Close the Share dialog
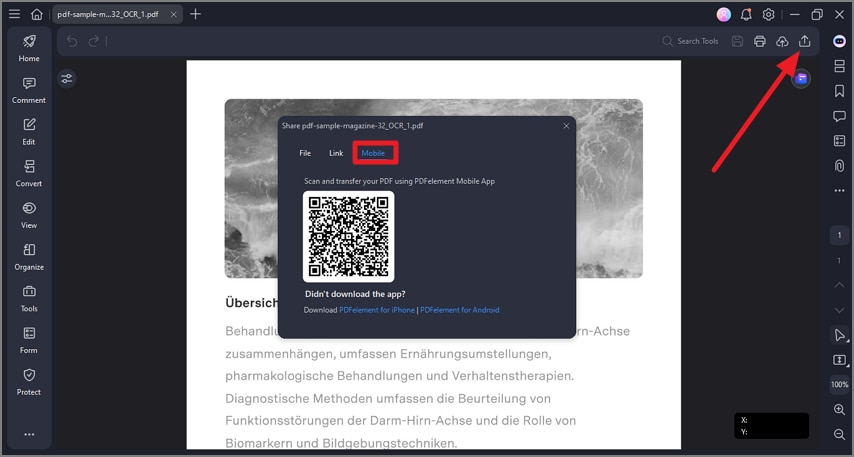Viewport: 854px width, 457px height. [x=566, y=126]
